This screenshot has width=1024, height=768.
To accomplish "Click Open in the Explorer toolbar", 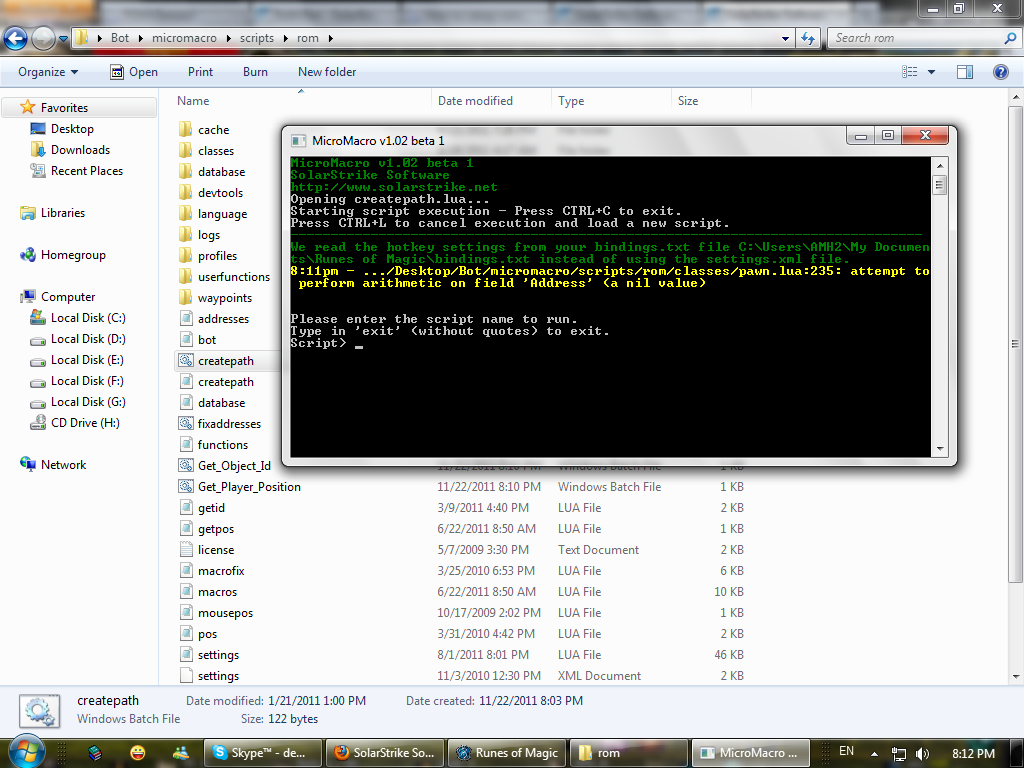I will pos(134,72).
